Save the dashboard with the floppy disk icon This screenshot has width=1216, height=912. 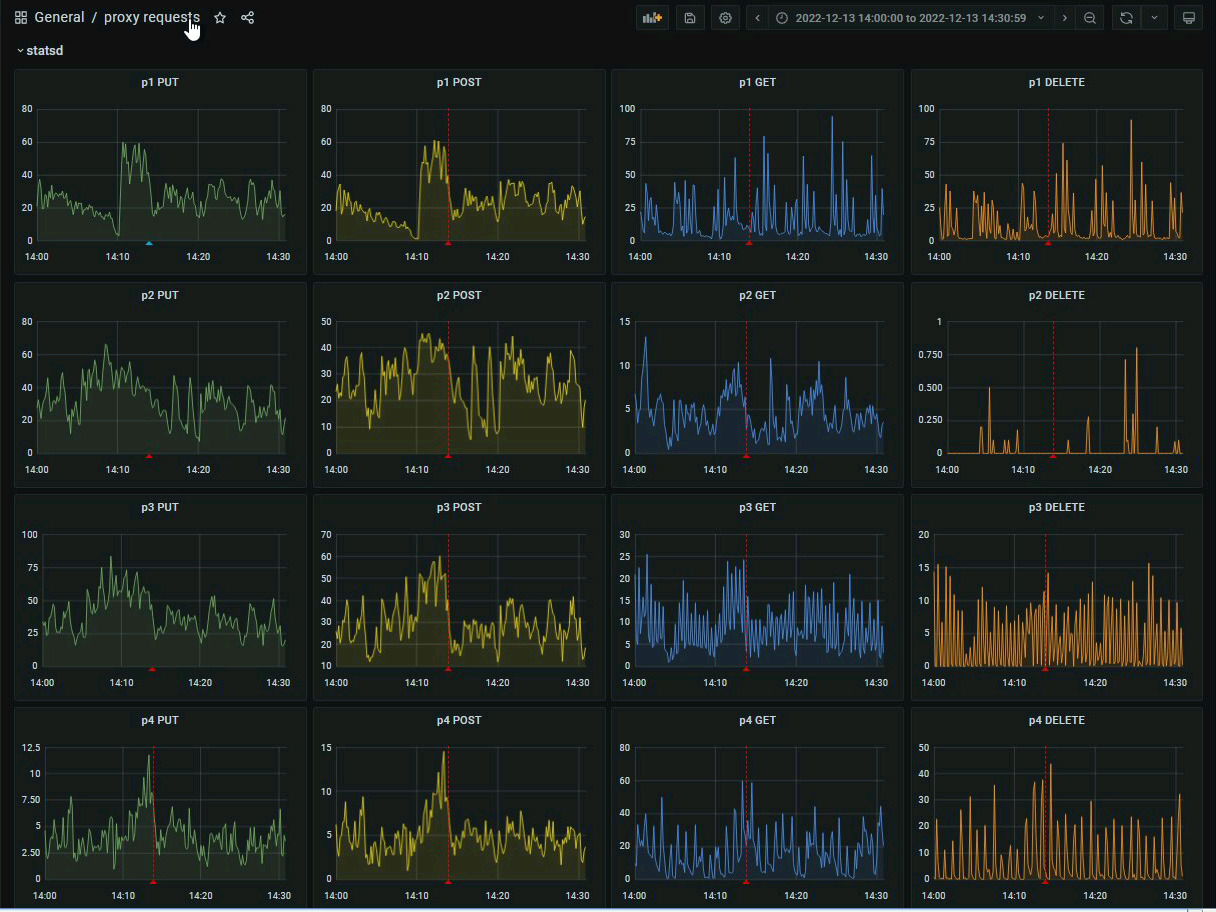[690, 18]
